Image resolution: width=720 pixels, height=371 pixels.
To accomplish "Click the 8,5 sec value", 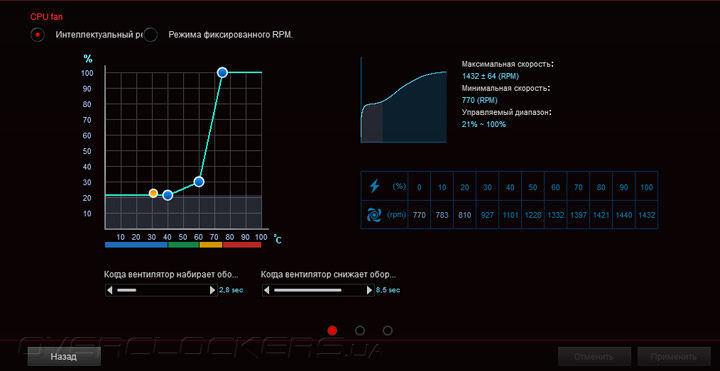I will point(388,290).
